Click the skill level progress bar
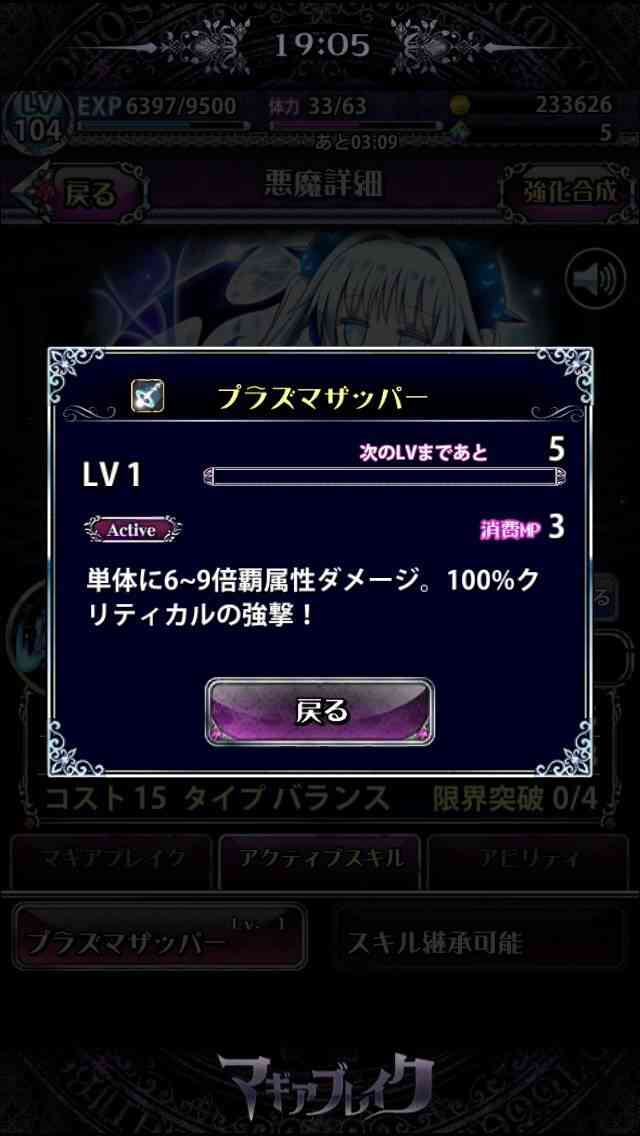Screen dimensions: 640x1136 (x=385, y=476)
